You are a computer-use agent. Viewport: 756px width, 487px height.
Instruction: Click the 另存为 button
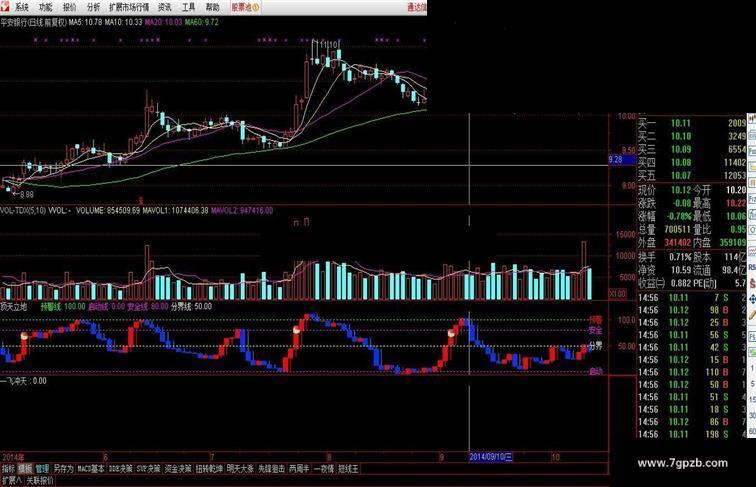tap(63, 468)
